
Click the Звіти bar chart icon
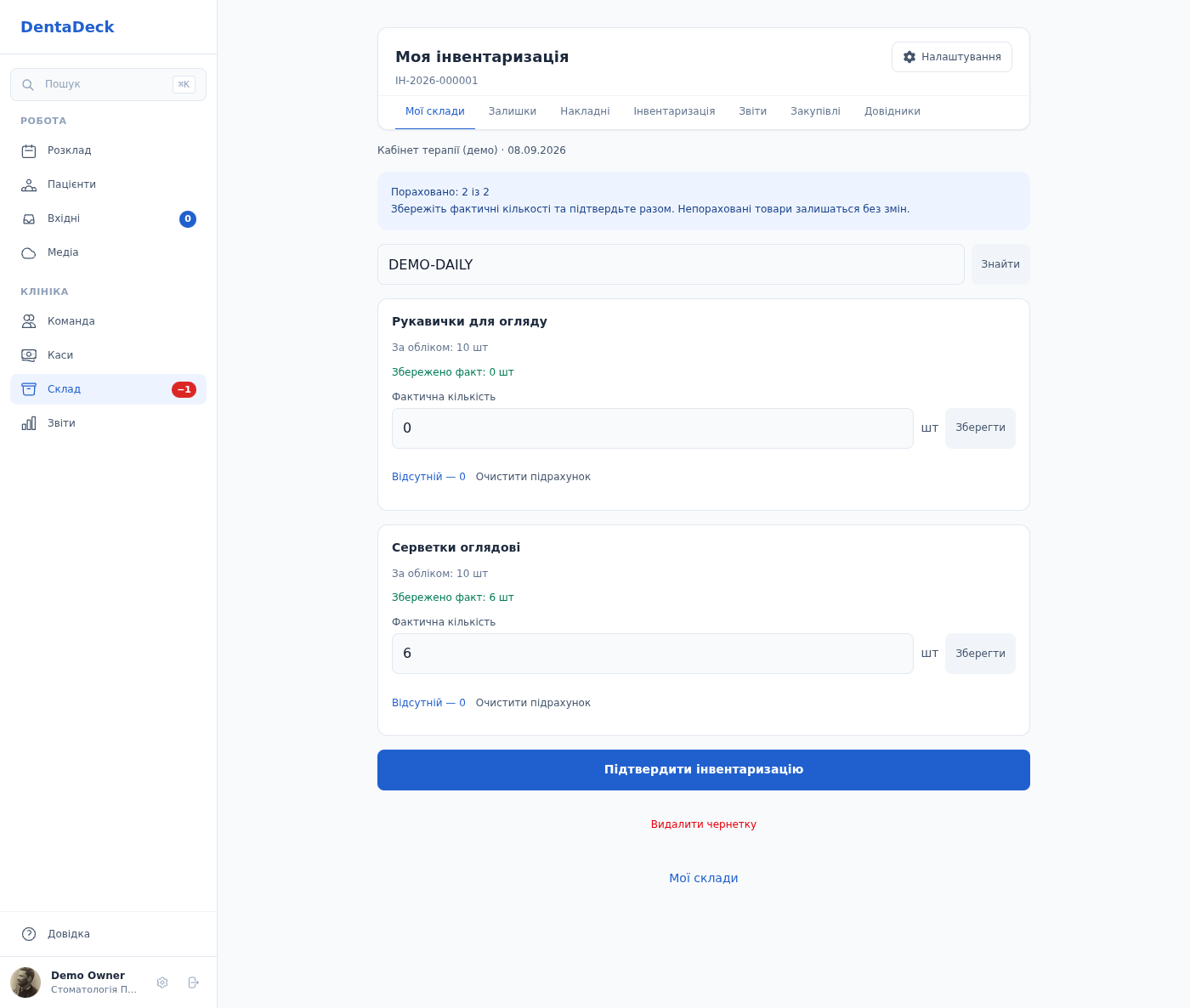29,423
